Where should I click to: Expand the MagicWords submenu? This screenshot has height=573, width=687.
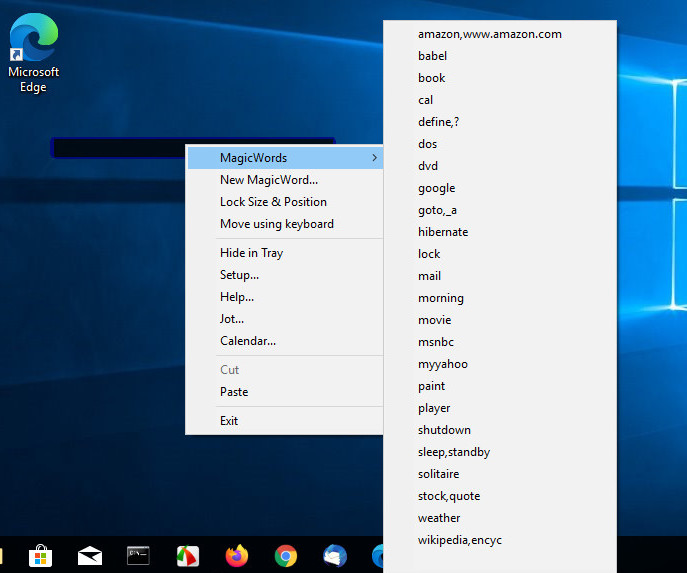285,158
